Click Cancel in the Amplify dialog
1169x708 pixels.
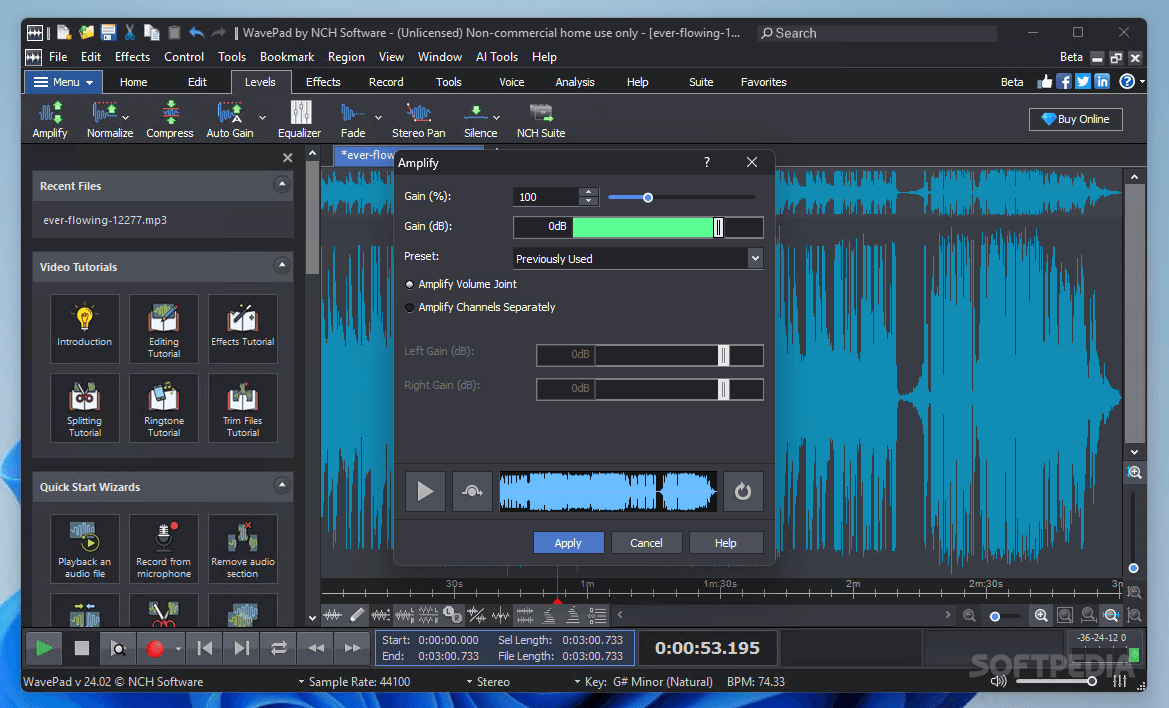click(x=646, y=543)
